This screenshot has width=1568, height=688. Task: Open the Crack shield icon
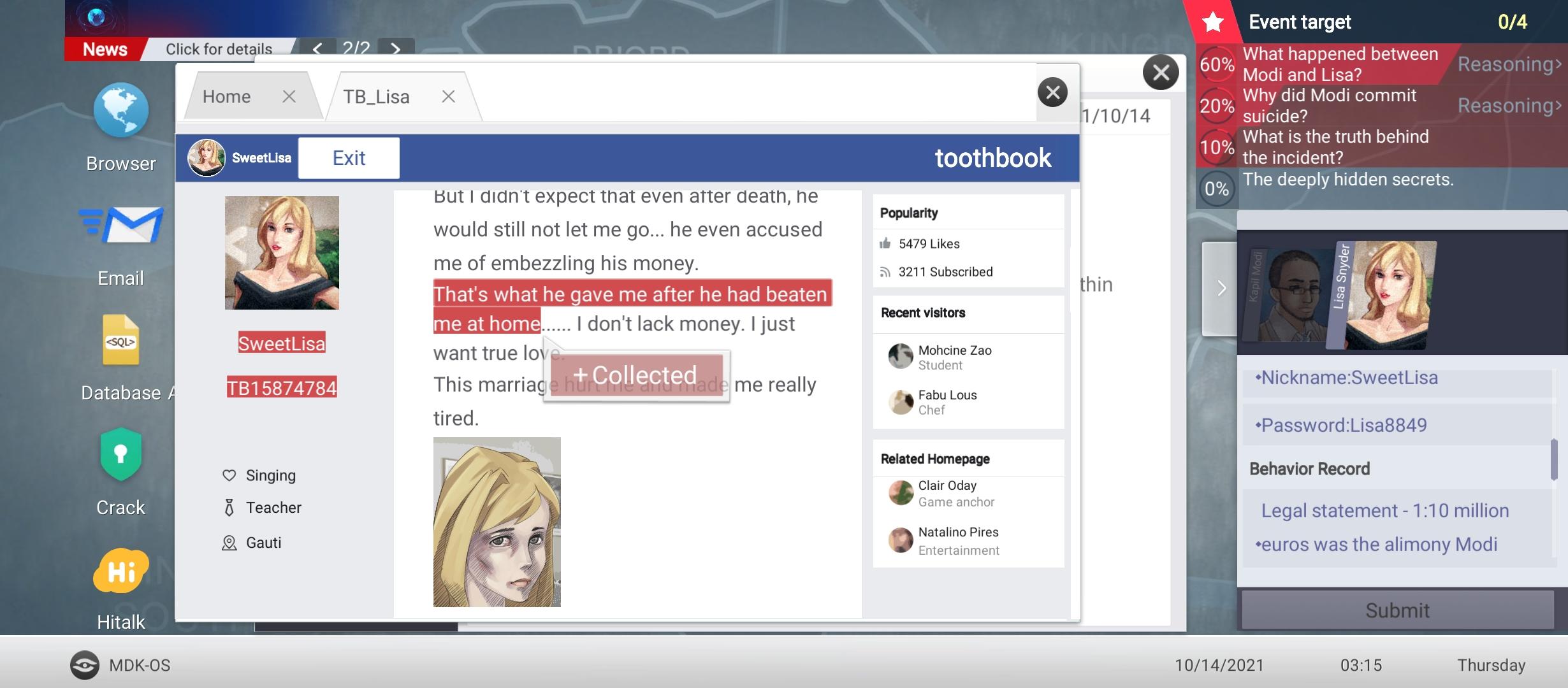(x=120, y=455)
